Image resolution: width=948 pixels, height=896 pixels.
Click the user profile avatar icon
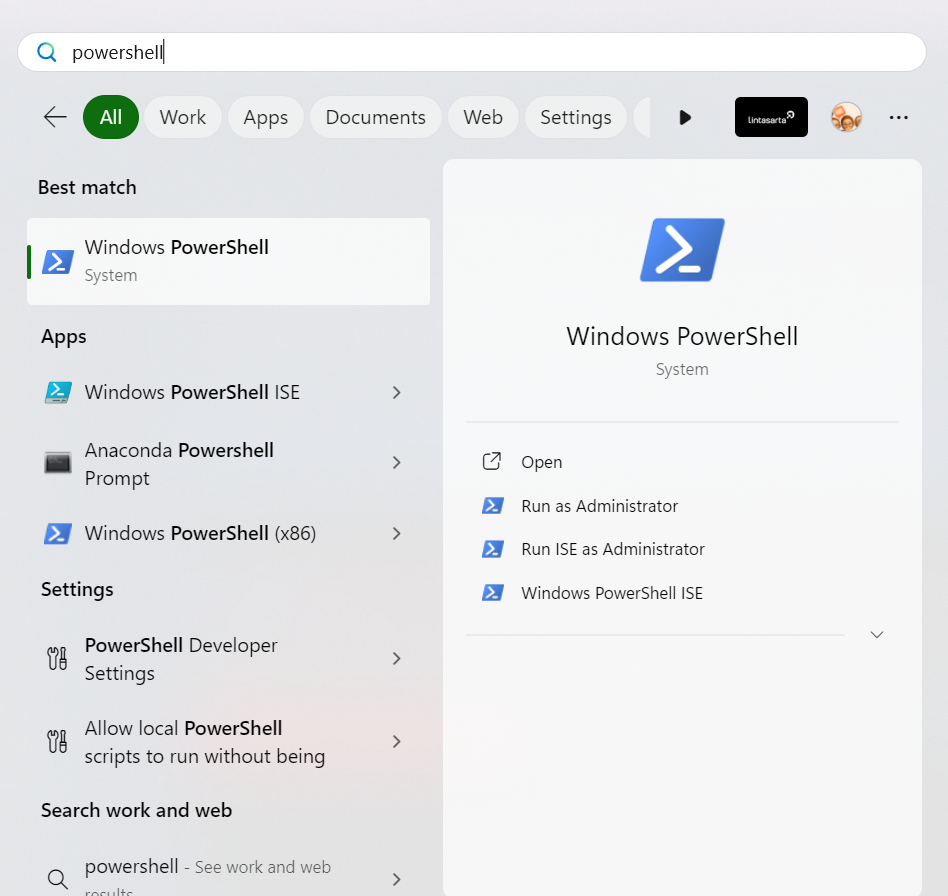click(846, 117)
